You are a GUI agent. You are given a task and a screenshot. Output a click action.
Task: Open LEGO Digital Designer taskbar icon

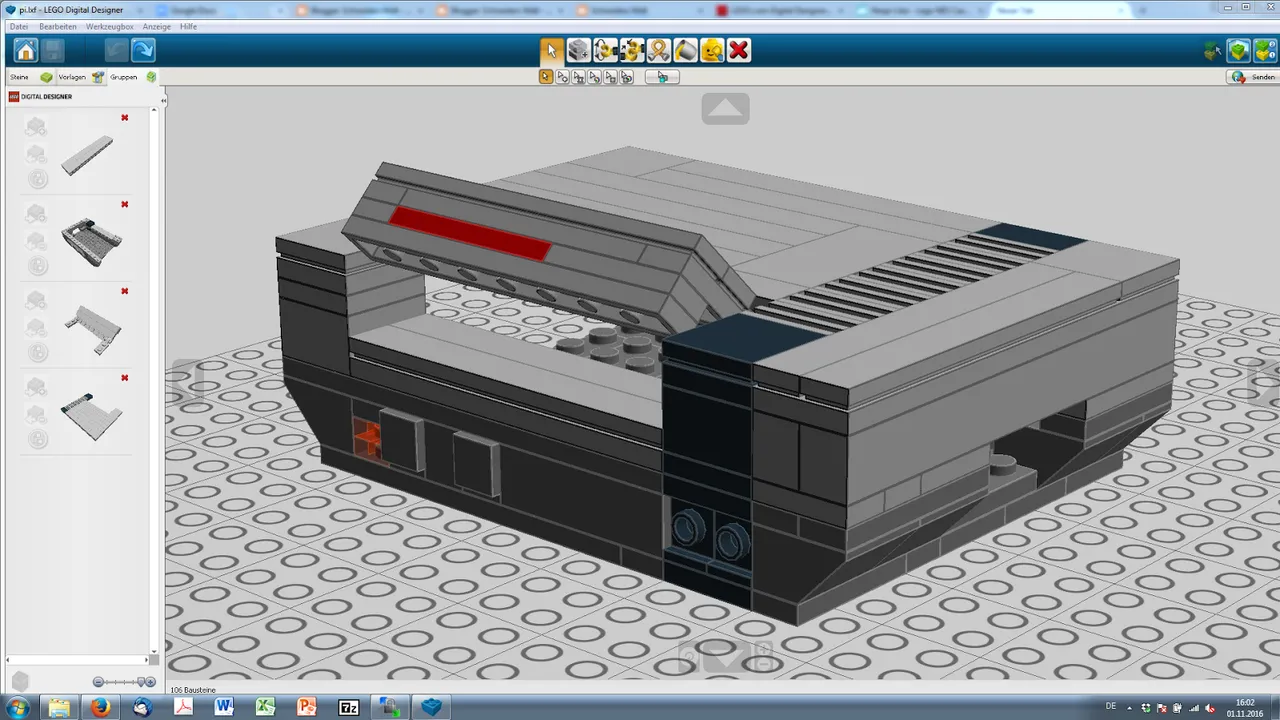tap(431, 707)
